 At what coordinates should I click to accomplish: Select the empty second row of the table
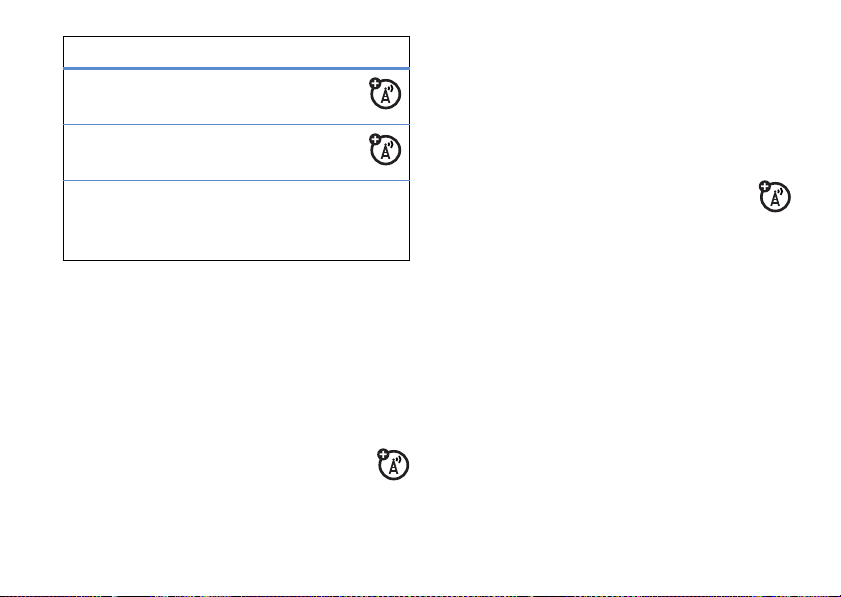point(200,152)
